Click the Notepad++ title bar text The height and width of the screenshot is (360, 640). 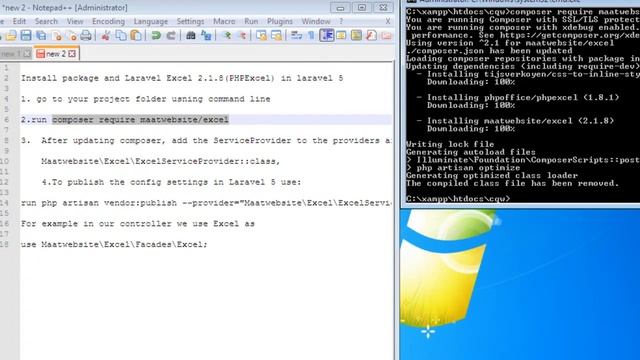tap(66, 8)
